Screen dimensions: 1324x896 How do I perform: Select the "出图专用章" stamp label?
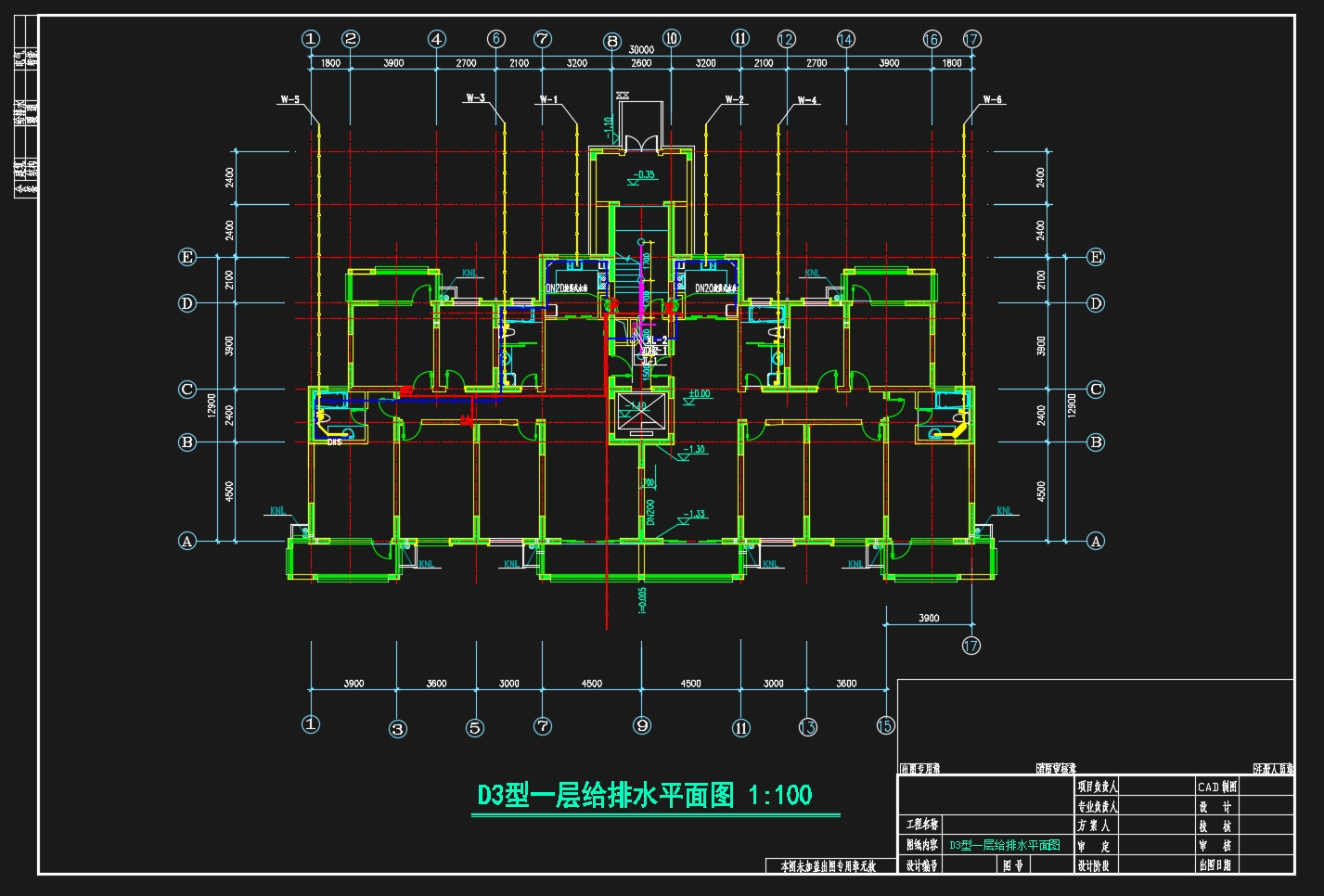click(x=920, y=769)
